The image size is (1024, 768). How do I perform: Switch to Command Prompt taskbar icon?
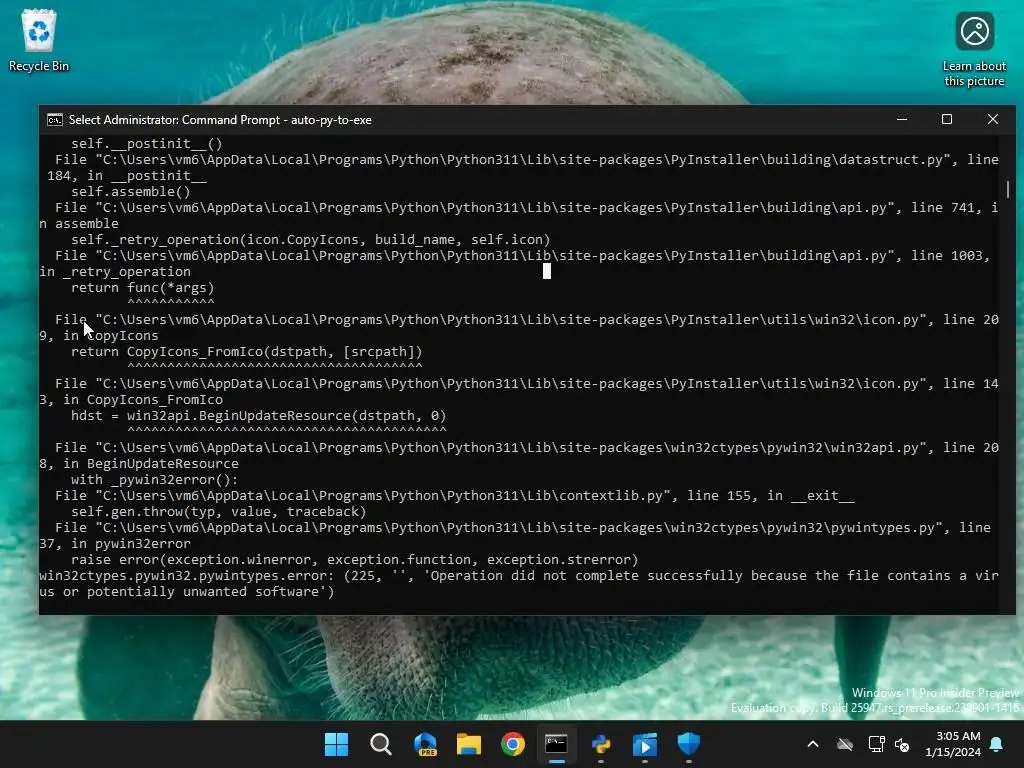pyautogui.click(x=556, y=744)
